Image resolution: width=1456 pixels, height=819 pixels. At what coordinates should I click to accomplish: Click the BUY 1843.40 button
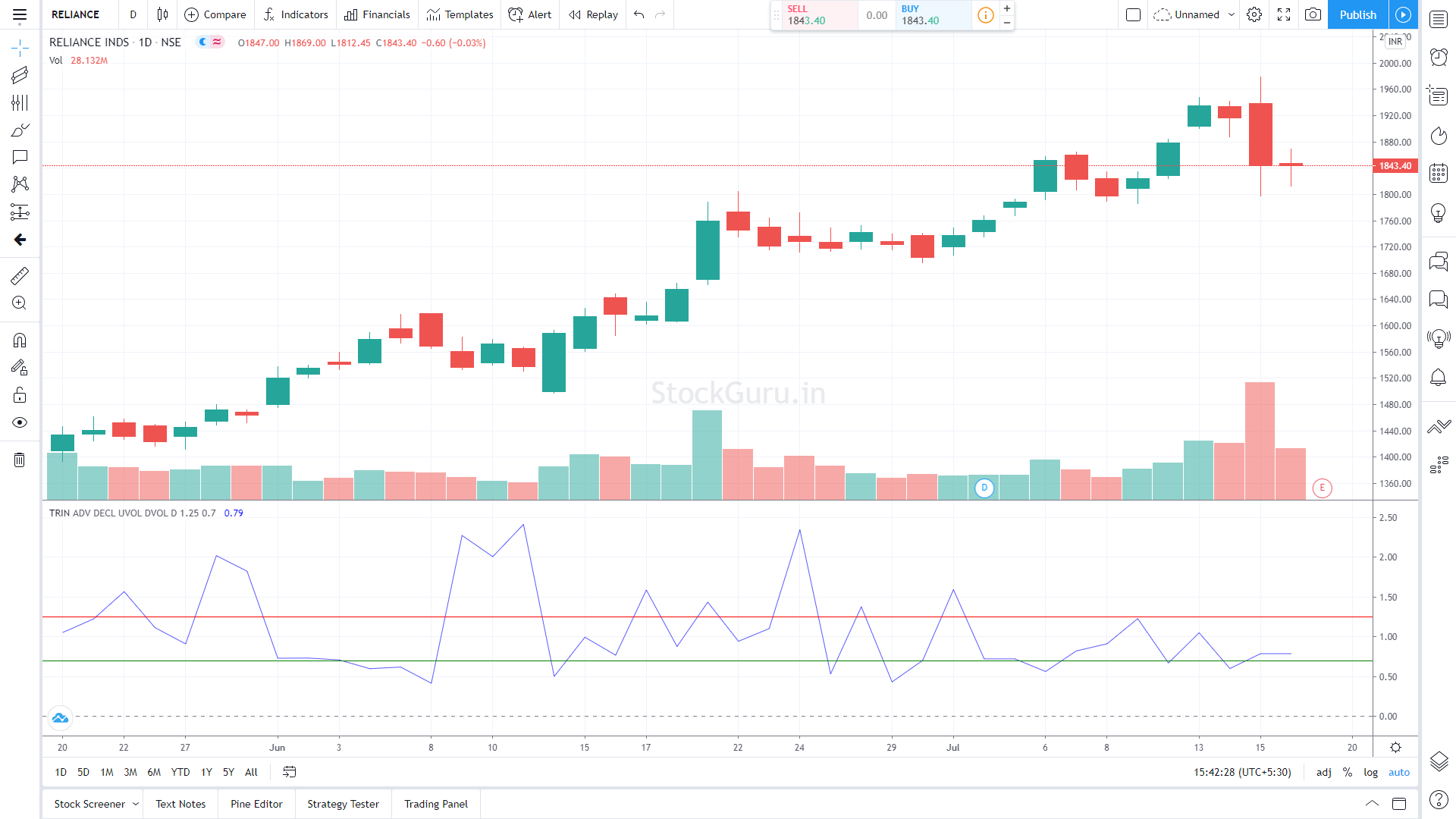coord(934,15)
